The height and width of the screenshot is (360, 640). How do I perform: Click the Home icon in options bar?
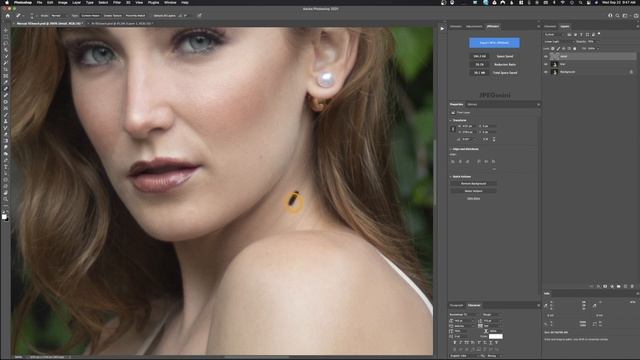click(x=7, y=16)
